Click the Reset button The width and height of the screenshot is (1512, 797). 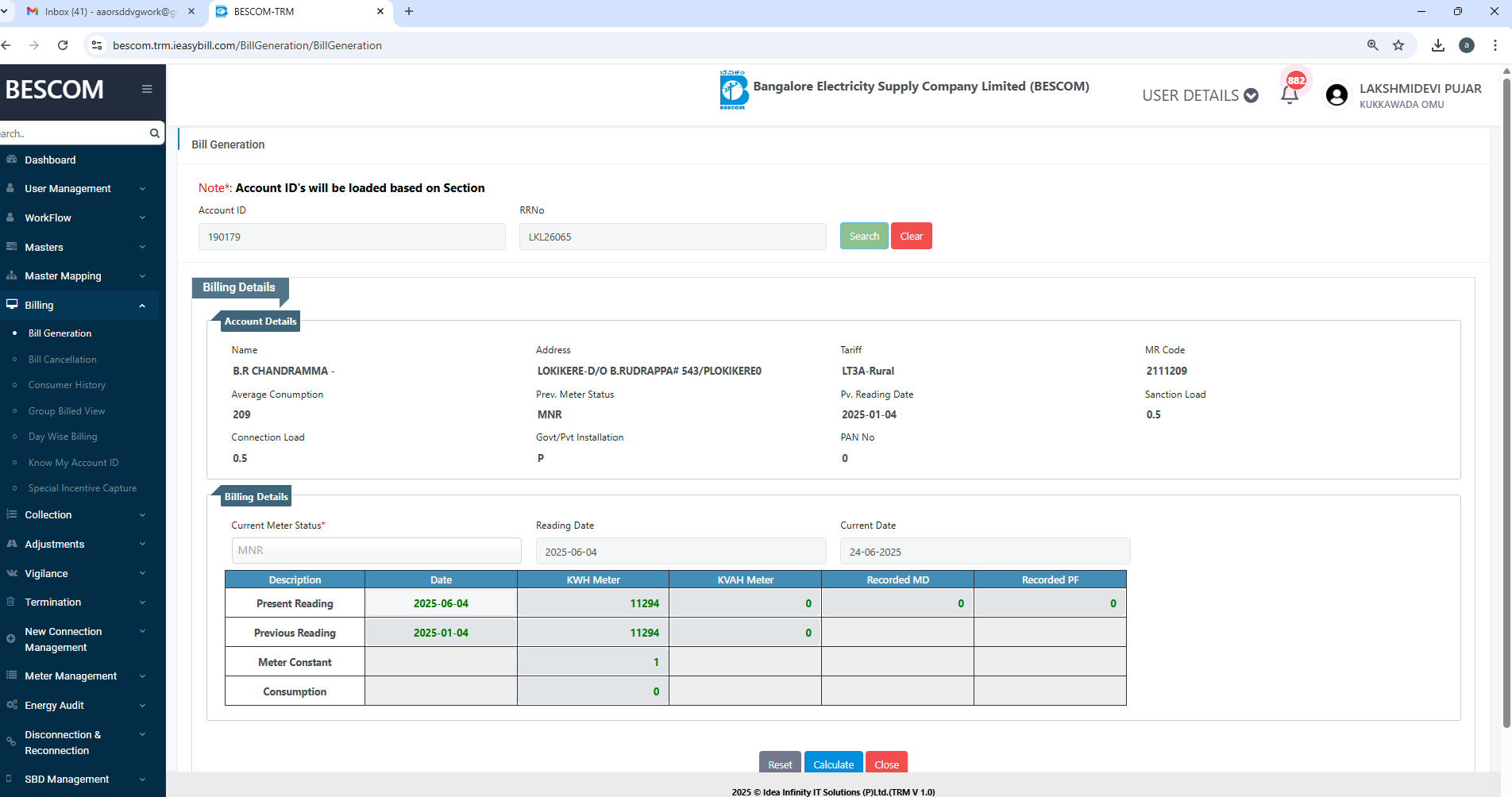[x=780, y=764]
